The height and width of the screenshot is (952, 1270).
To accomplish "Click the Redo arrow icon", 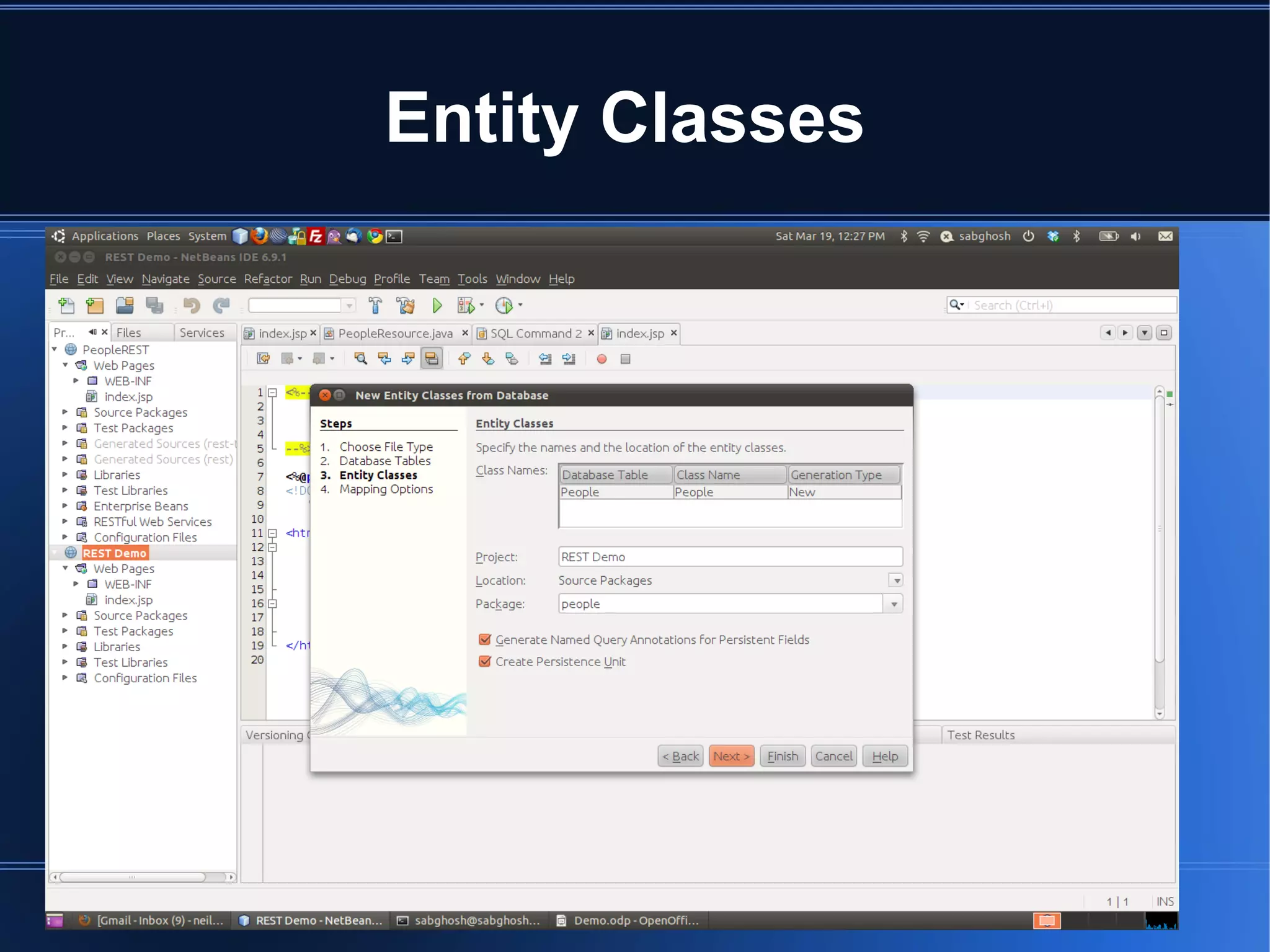I will click(221, 305).
